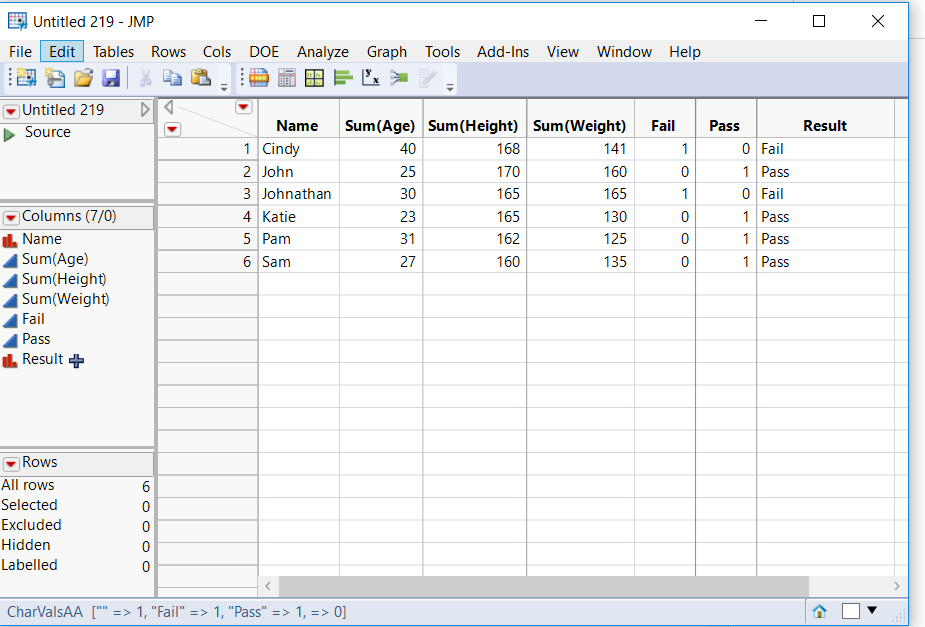This screenshot has width=925, height=627.
Task: Click the Sum(Age) continuous modeling icon
Action: click(x=10, y=260)
